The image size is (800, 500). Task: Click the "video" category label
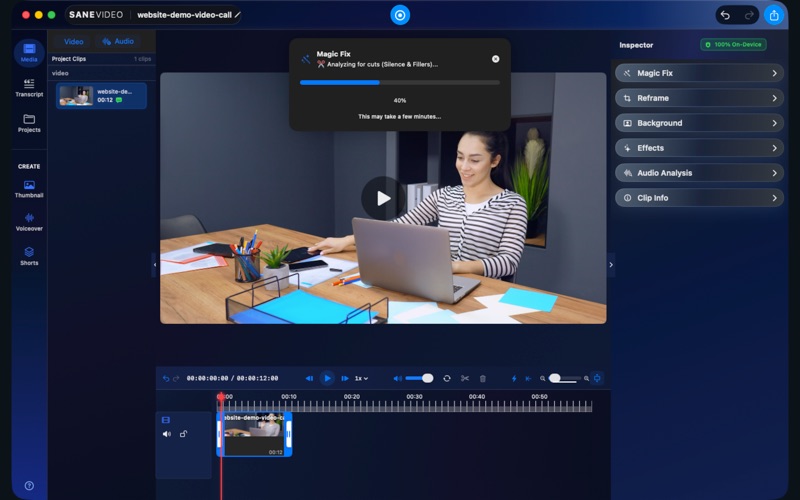tap(60, 73)
